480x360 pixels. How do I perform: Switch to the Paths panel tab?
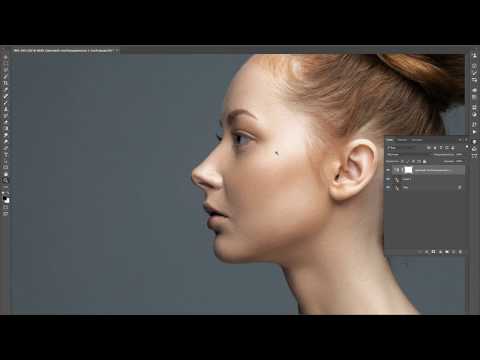coord(417,140)
